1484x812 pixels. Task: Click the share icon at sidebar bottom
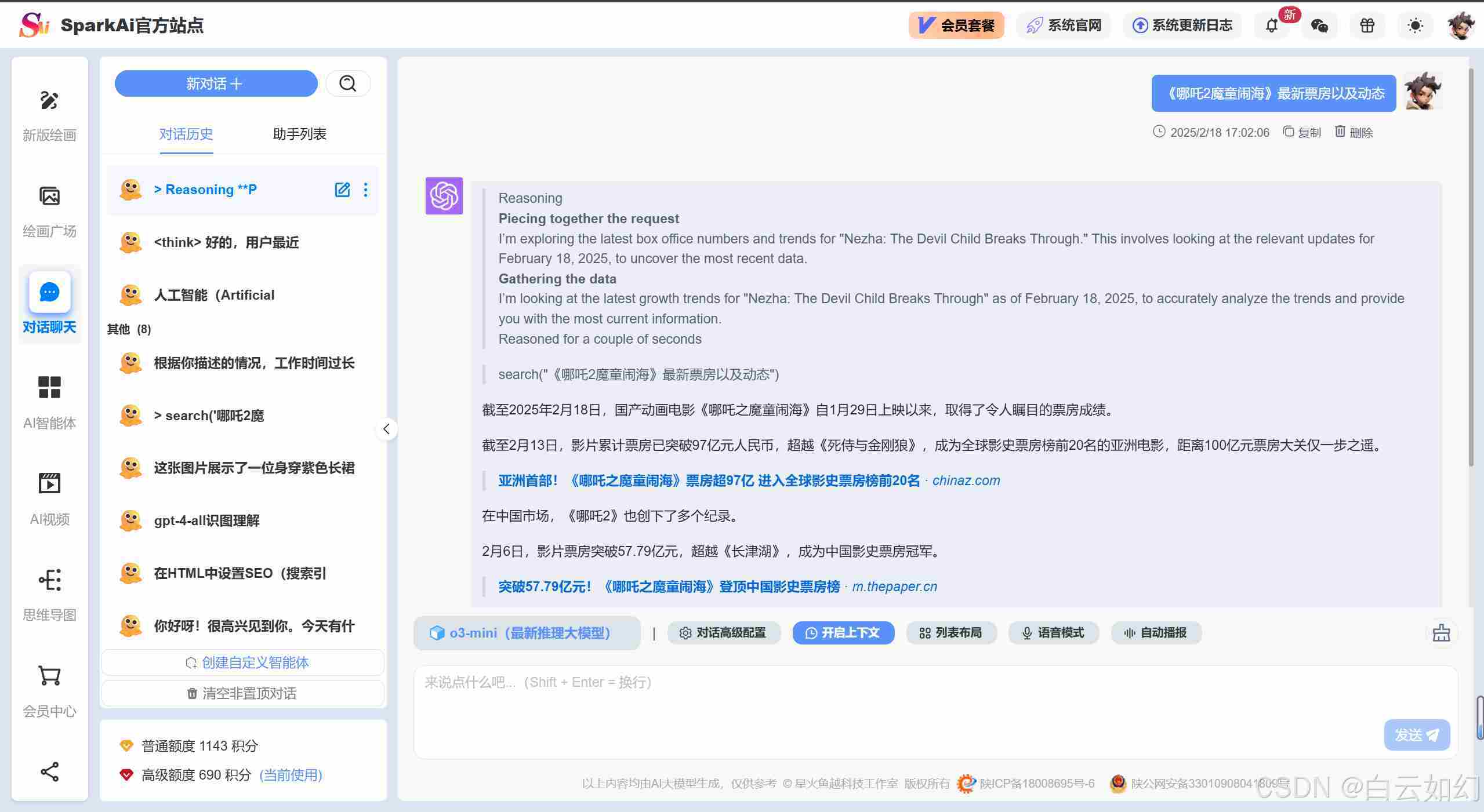pos(49,771)
